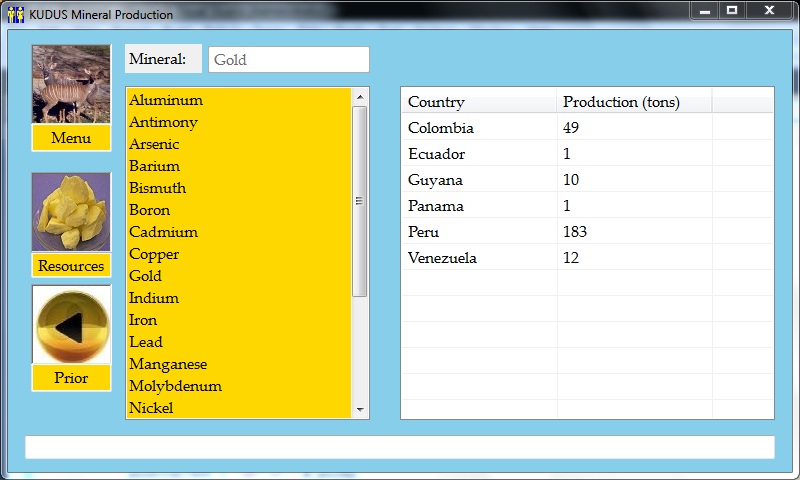Click the yellow sulfur Resources image
800x480 pixels.
point(71,212)
